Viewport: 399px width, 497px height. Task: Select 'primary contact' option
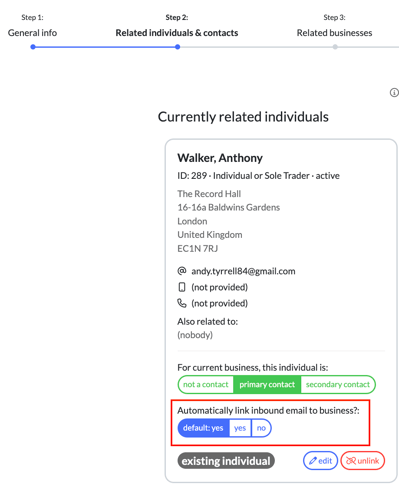pos(267,384)
